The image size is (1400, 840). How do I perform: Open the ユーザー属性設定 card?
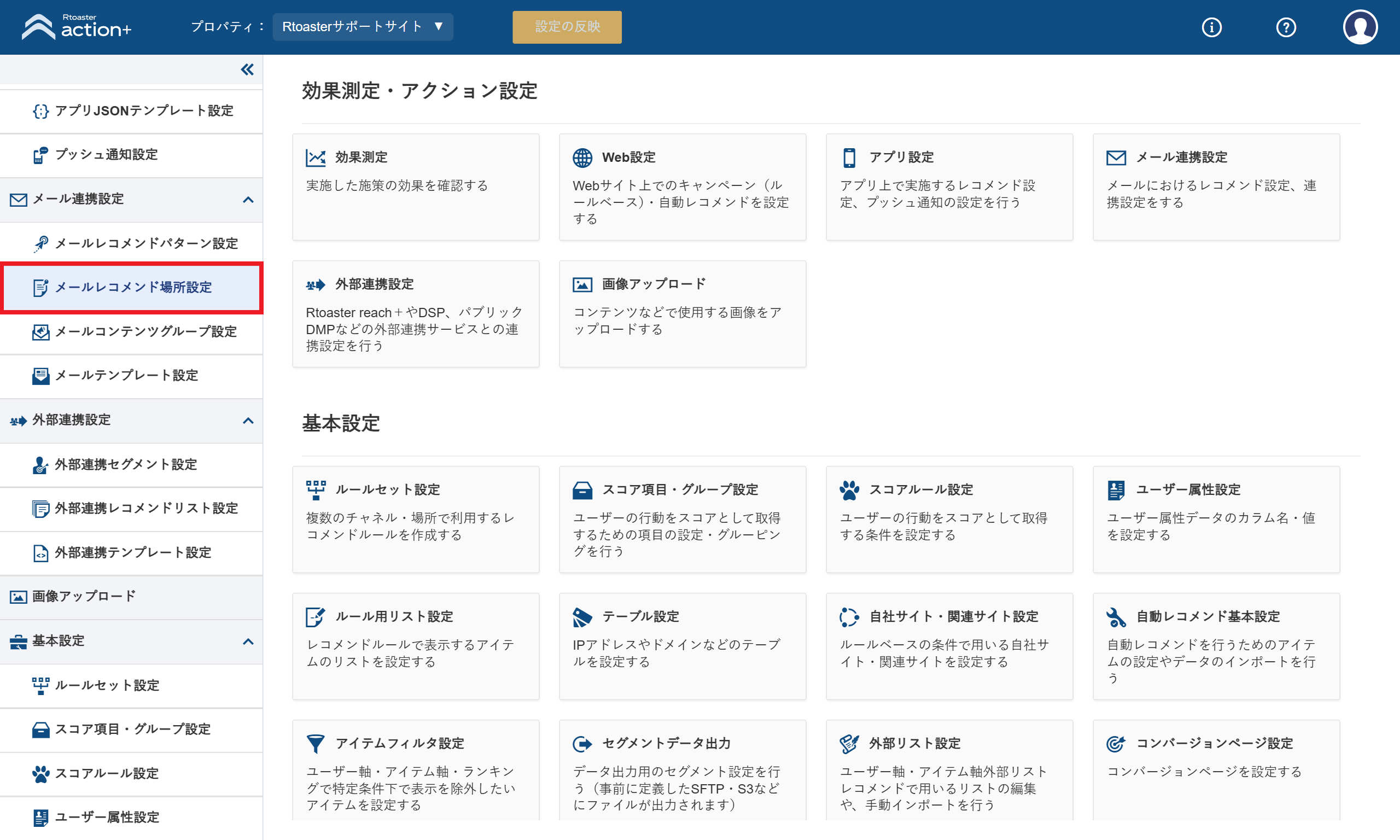1216,520
